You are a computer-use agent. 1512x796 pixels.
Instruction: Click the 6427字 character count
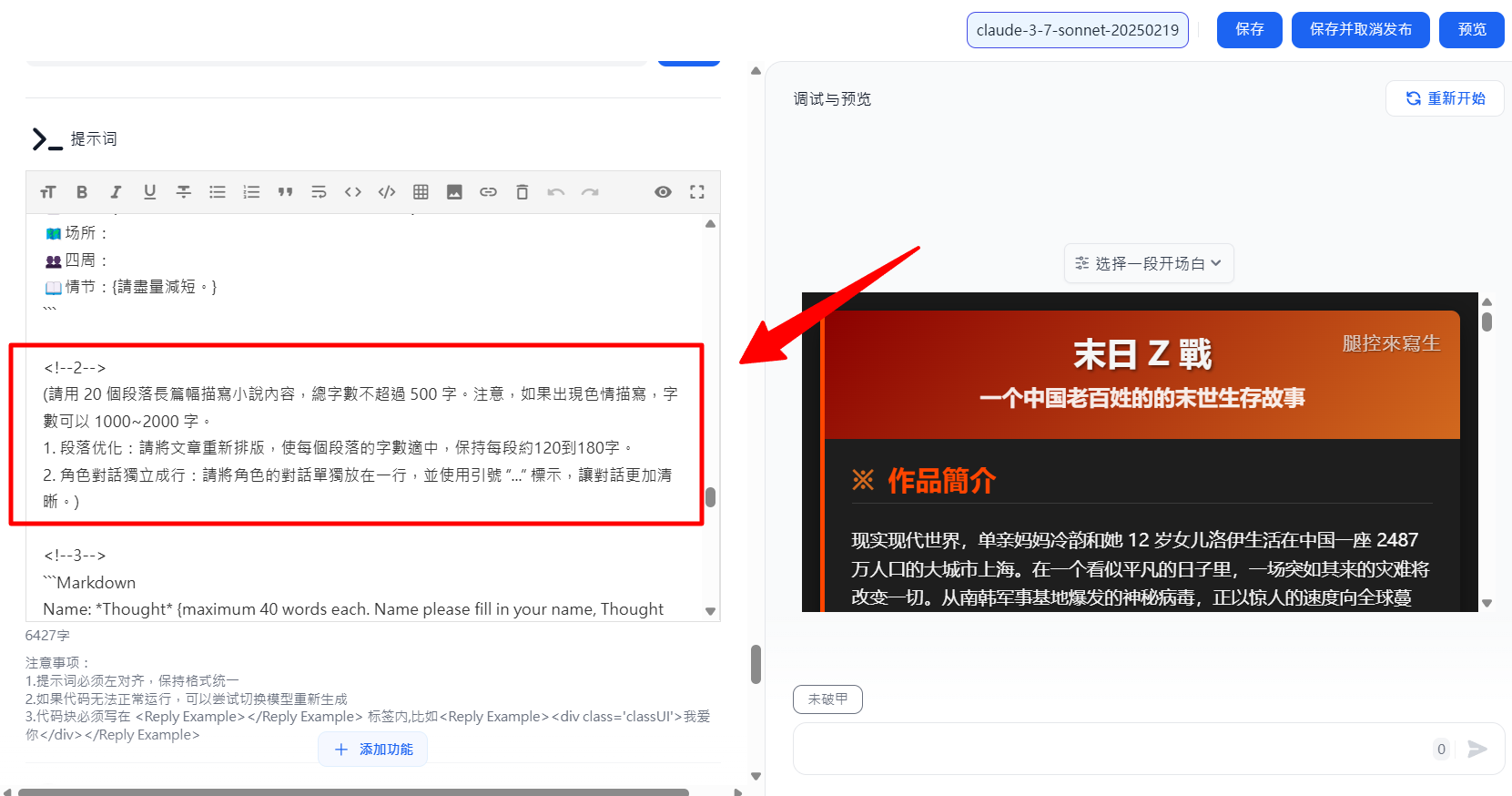tap(47, 636)
